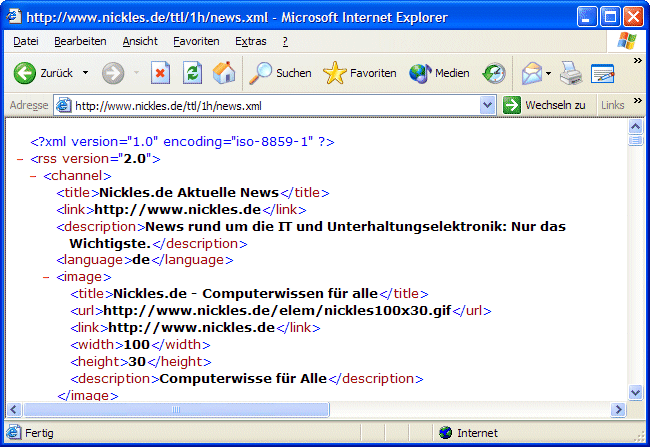The image size is (650, 447).
Task: Click the height value 30
Action: pyautogui.click(x=137, y=362)
